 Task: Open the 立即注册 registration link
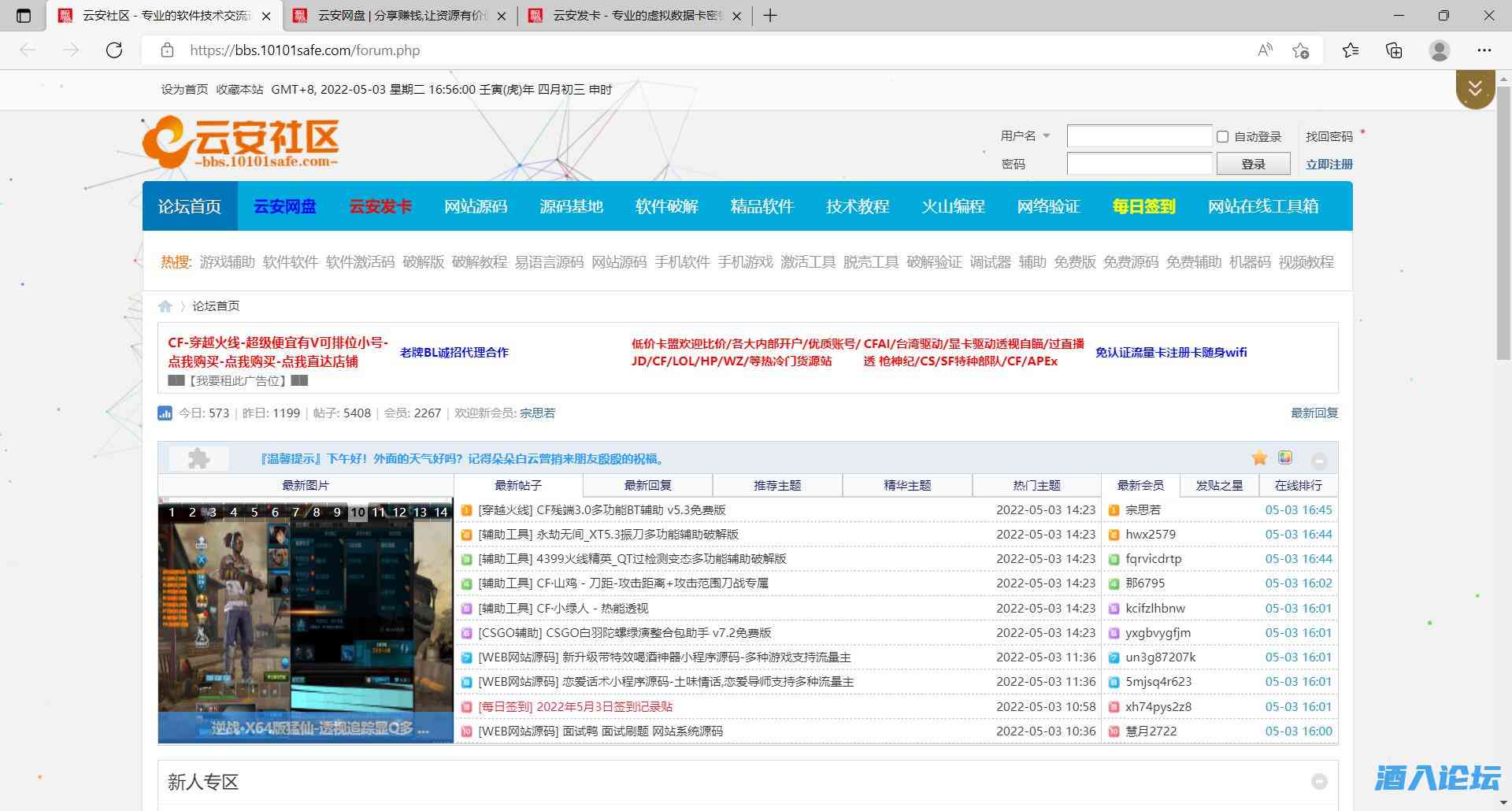pyautogui.click(x=1329, y=163)
